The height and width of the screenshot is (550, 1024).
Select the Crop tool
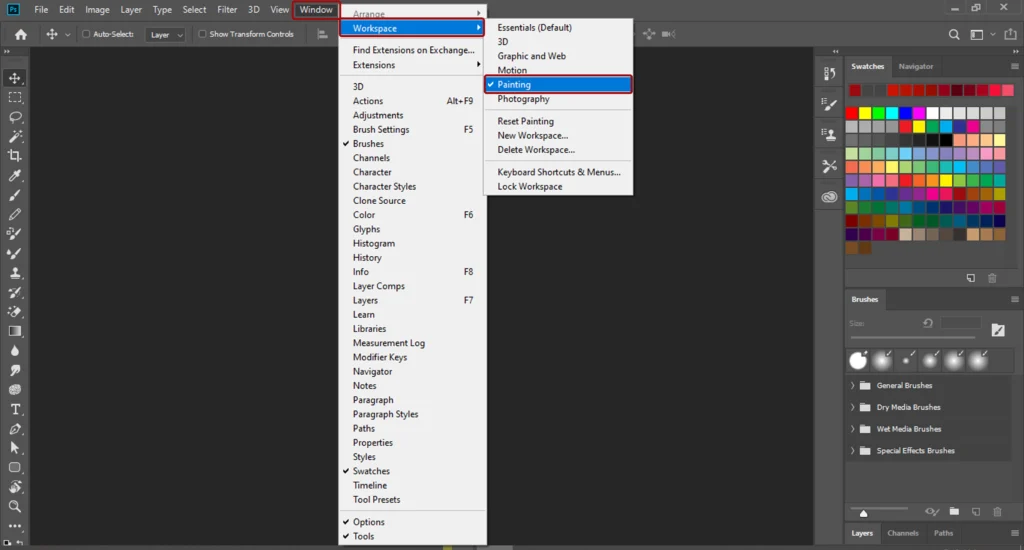click(x=14, y=156)
